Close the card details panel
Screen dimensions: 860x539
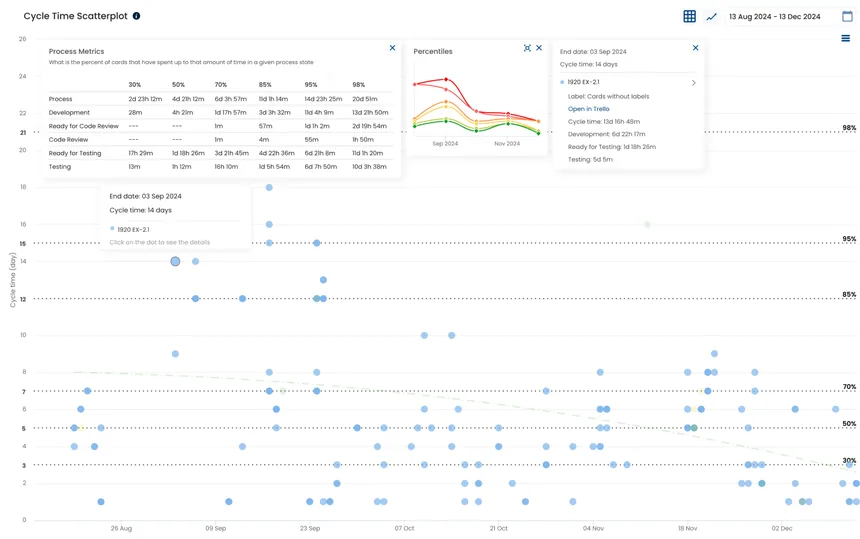point(695,48)
